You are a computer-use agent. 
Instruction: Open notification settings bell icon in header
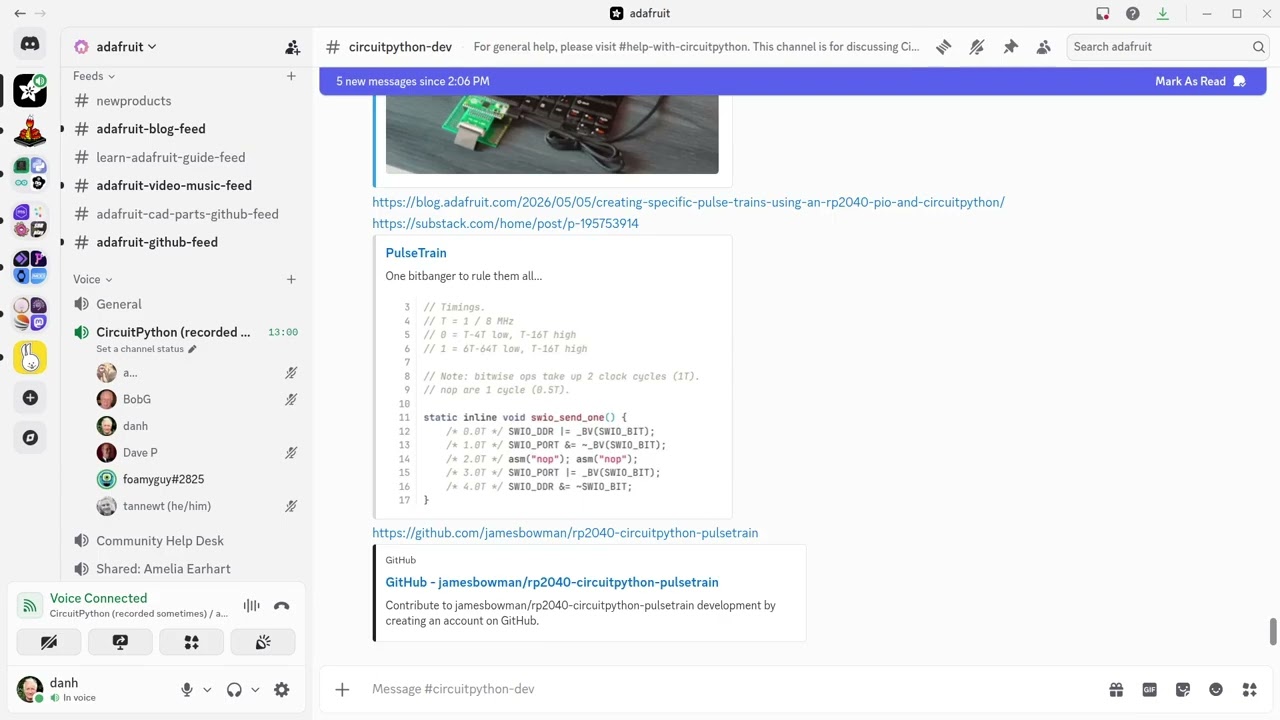tap(977, 47)
